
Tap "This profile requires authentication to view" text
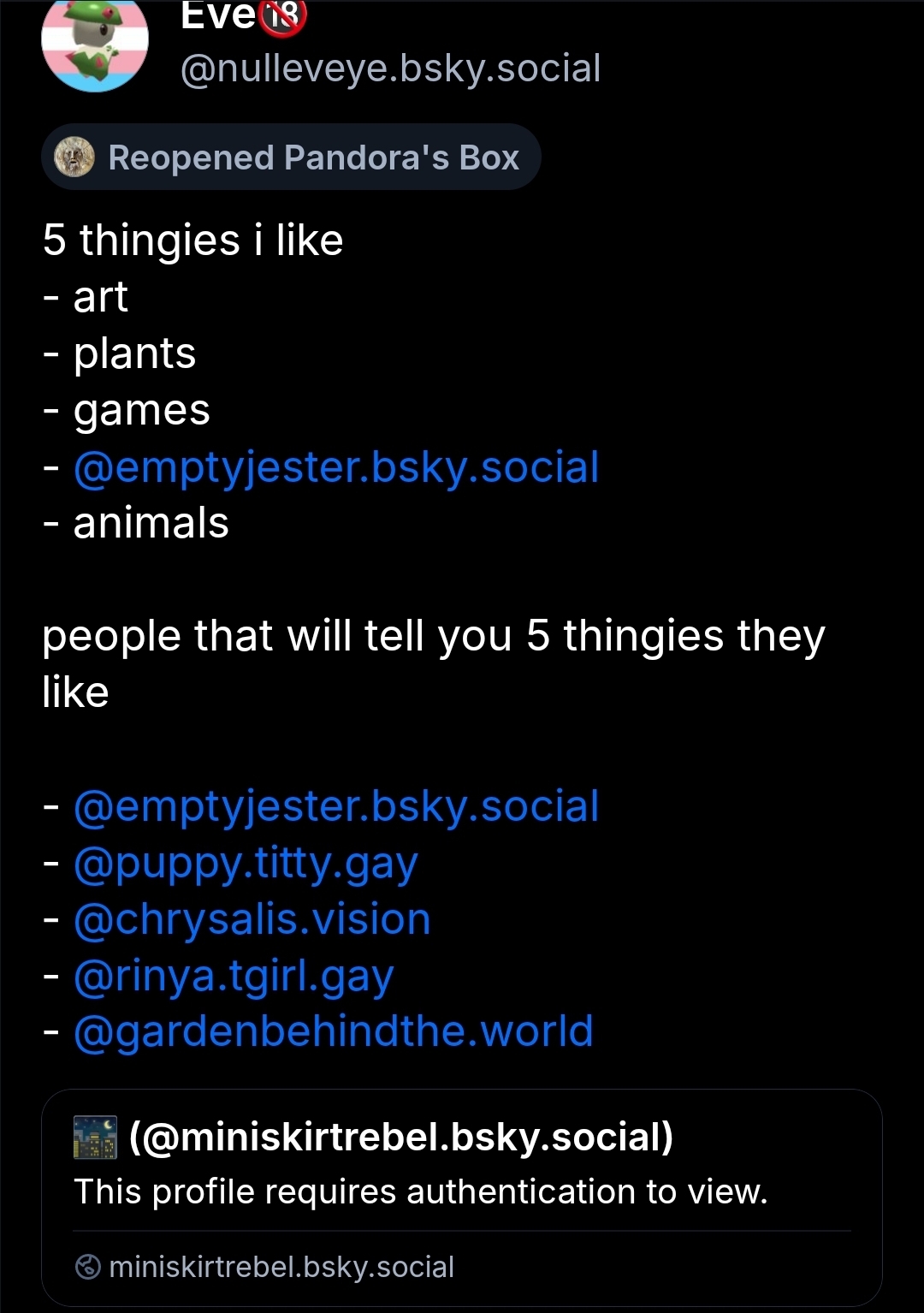[x=421, y=1191]
